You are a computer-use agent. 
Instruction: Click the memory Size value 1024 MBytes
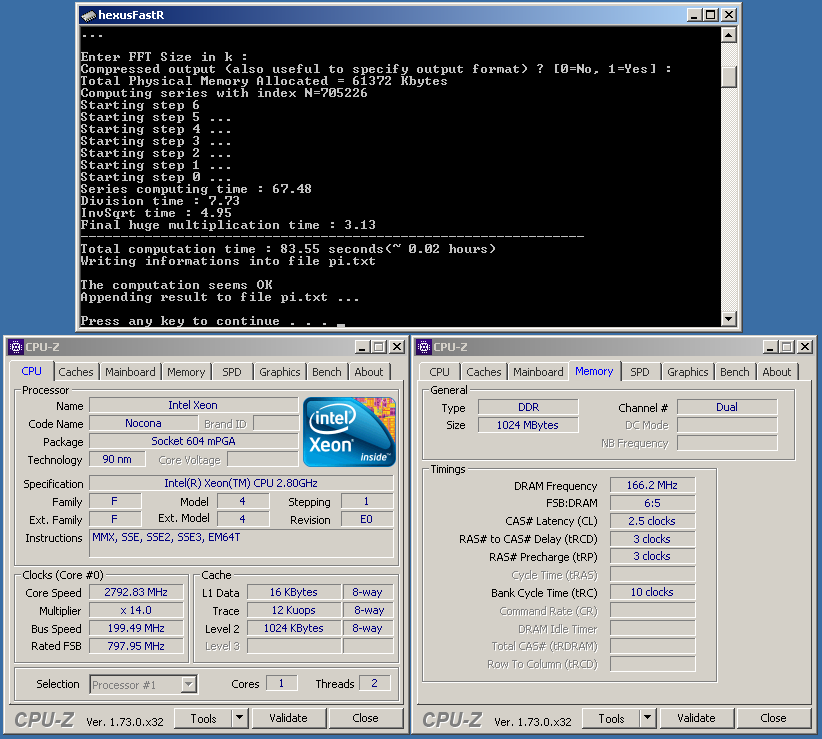(x=528, y=425)
